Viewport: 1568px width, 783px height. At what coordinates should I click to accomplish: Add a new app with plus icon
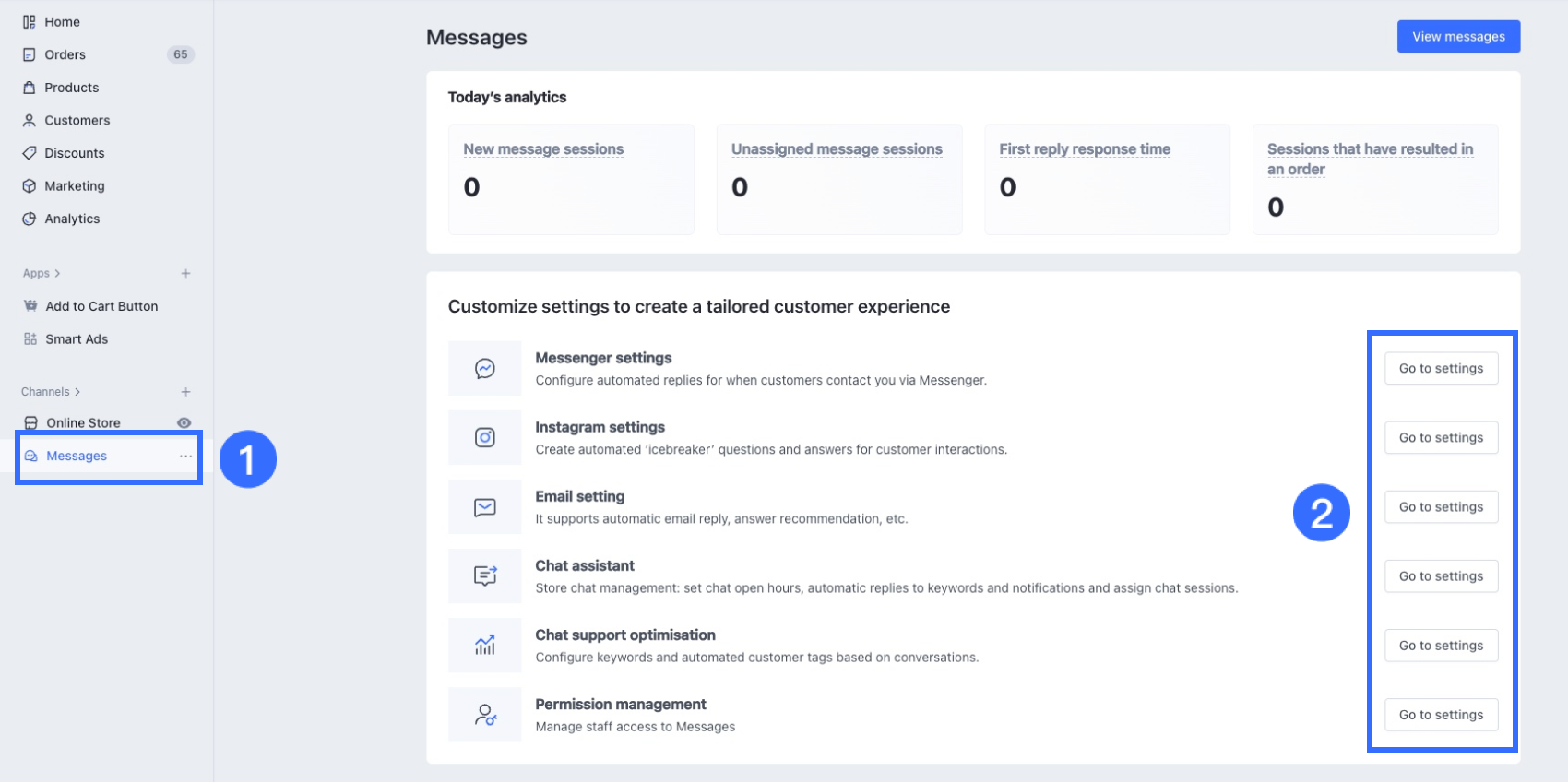point(185,273)
